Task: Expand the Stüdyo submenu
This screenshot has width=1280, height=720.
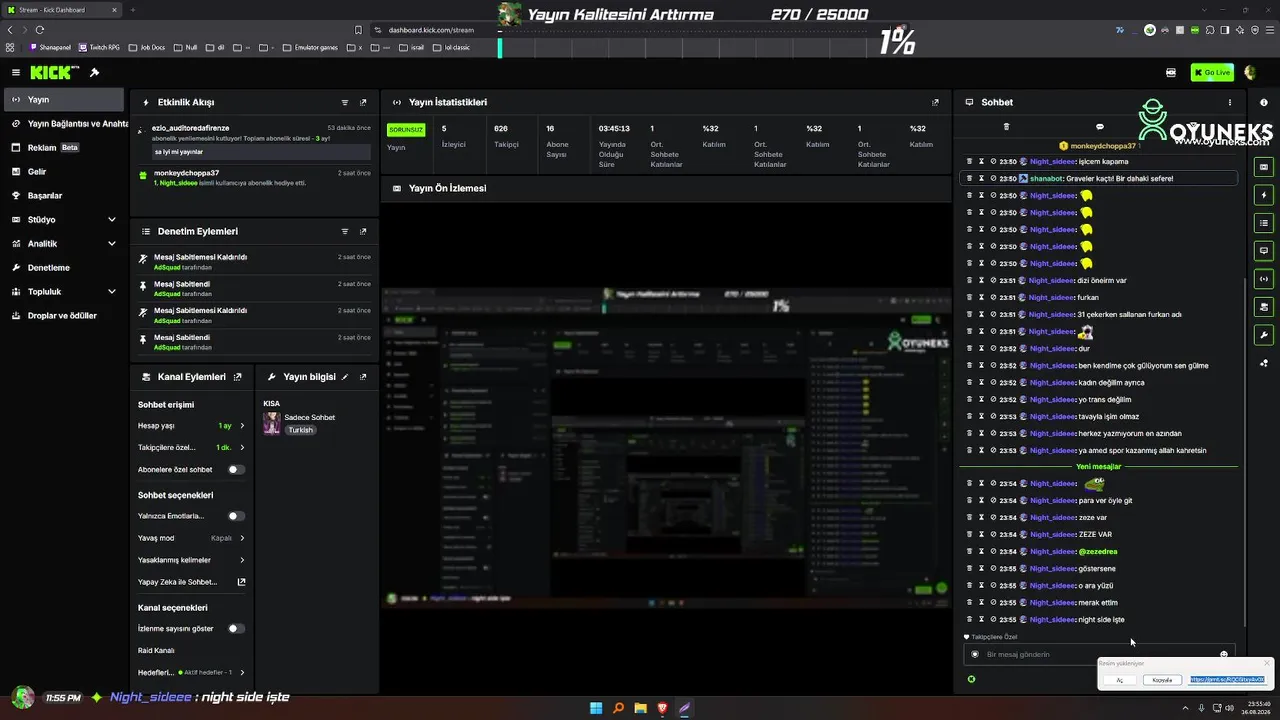Action: click(111, 220)
